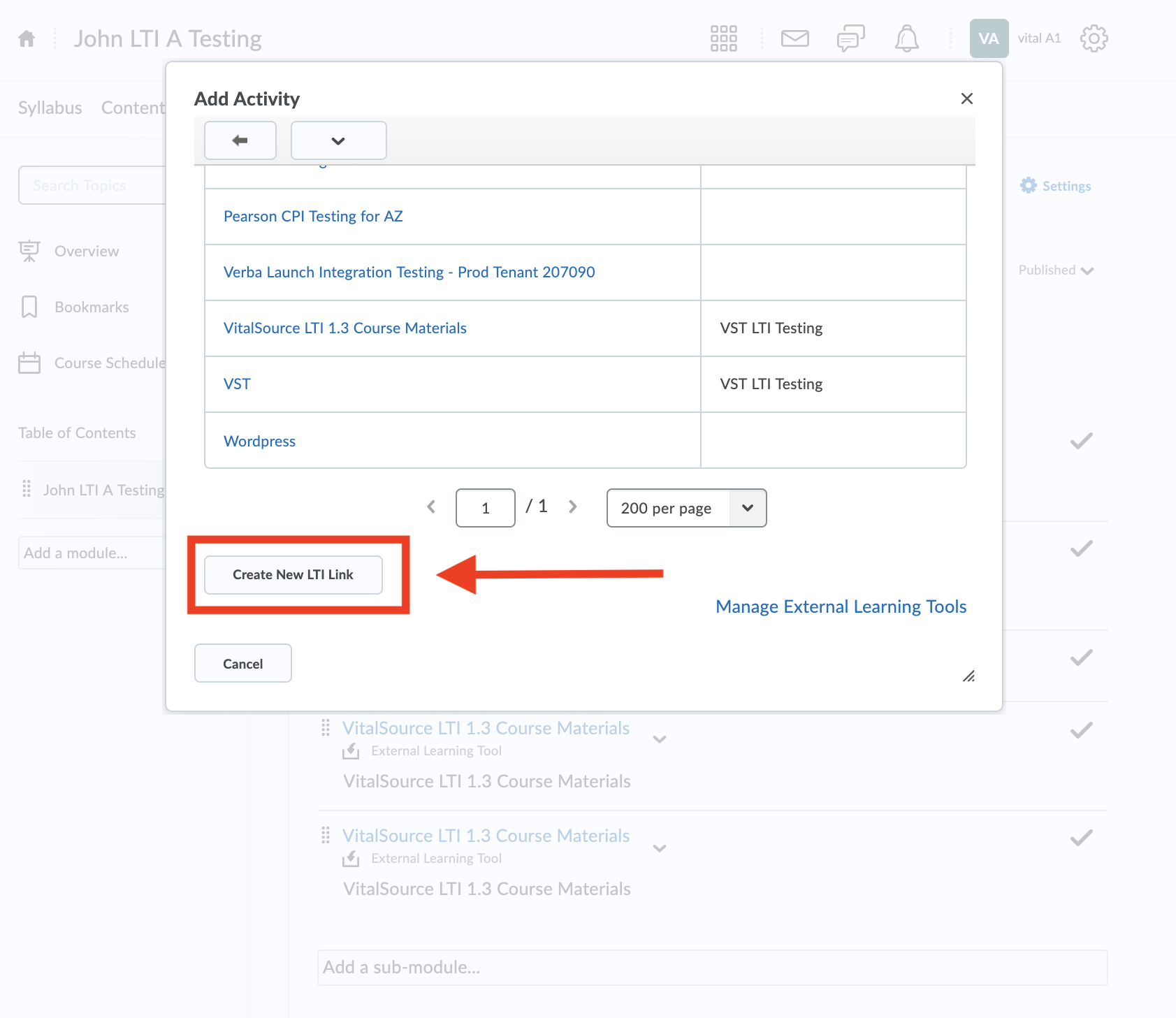Choose VitalSource LTI 1.3 Course Materials in table
1176x1018 pixels.
coord(345,328)
